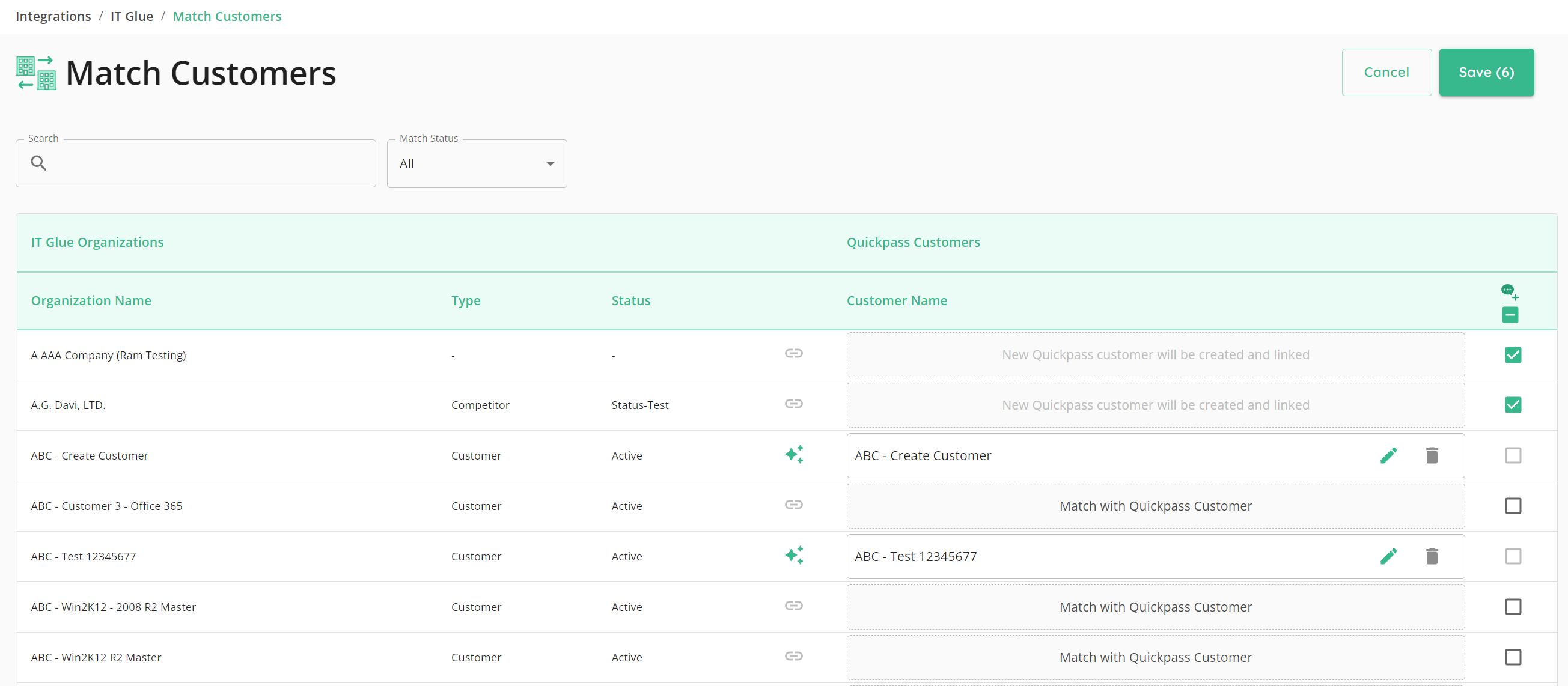This screenshot has height=686, width=1568.
Task: Click 'ABC - Win2K12 - 2008 R2 Master' organization name
Action: point(113,607)
